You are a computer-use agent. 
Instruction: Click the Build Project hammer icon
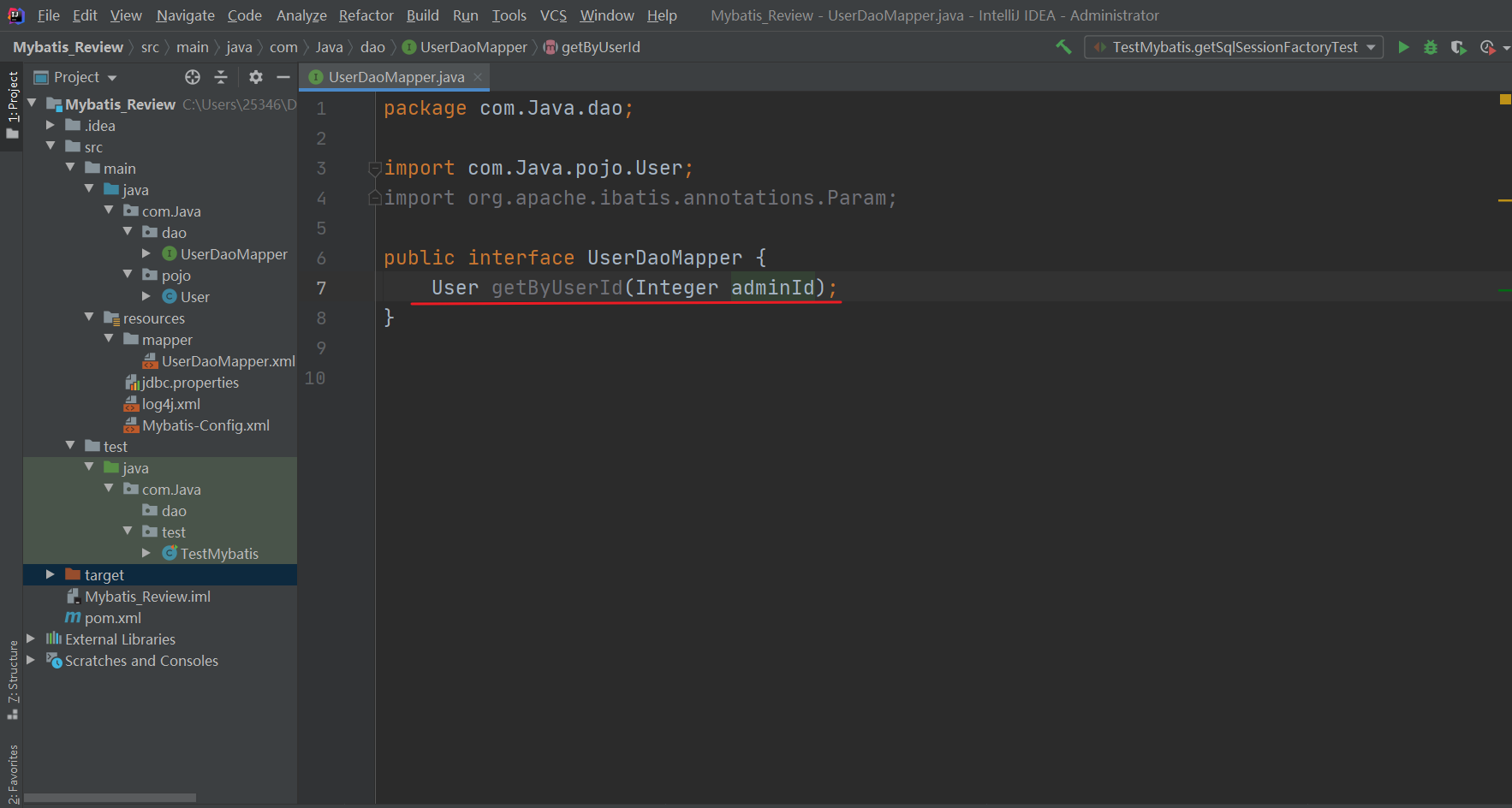(x=1063, y=47)
